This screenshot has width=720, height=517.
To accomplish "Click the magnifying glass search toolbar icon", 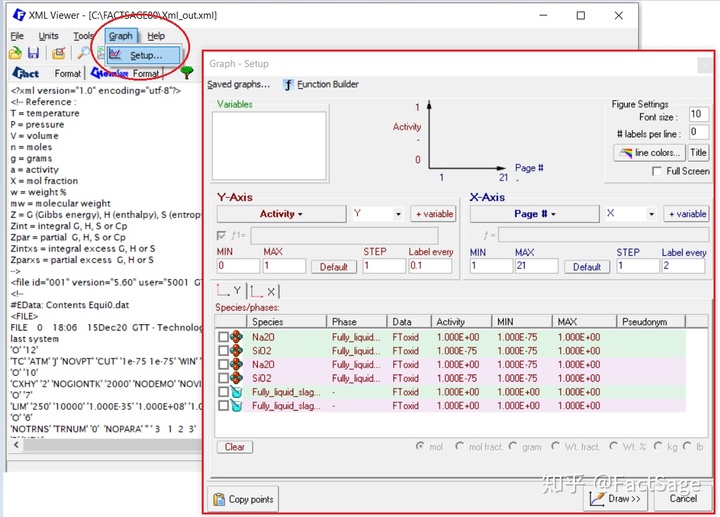I will (x=83, y=53).
